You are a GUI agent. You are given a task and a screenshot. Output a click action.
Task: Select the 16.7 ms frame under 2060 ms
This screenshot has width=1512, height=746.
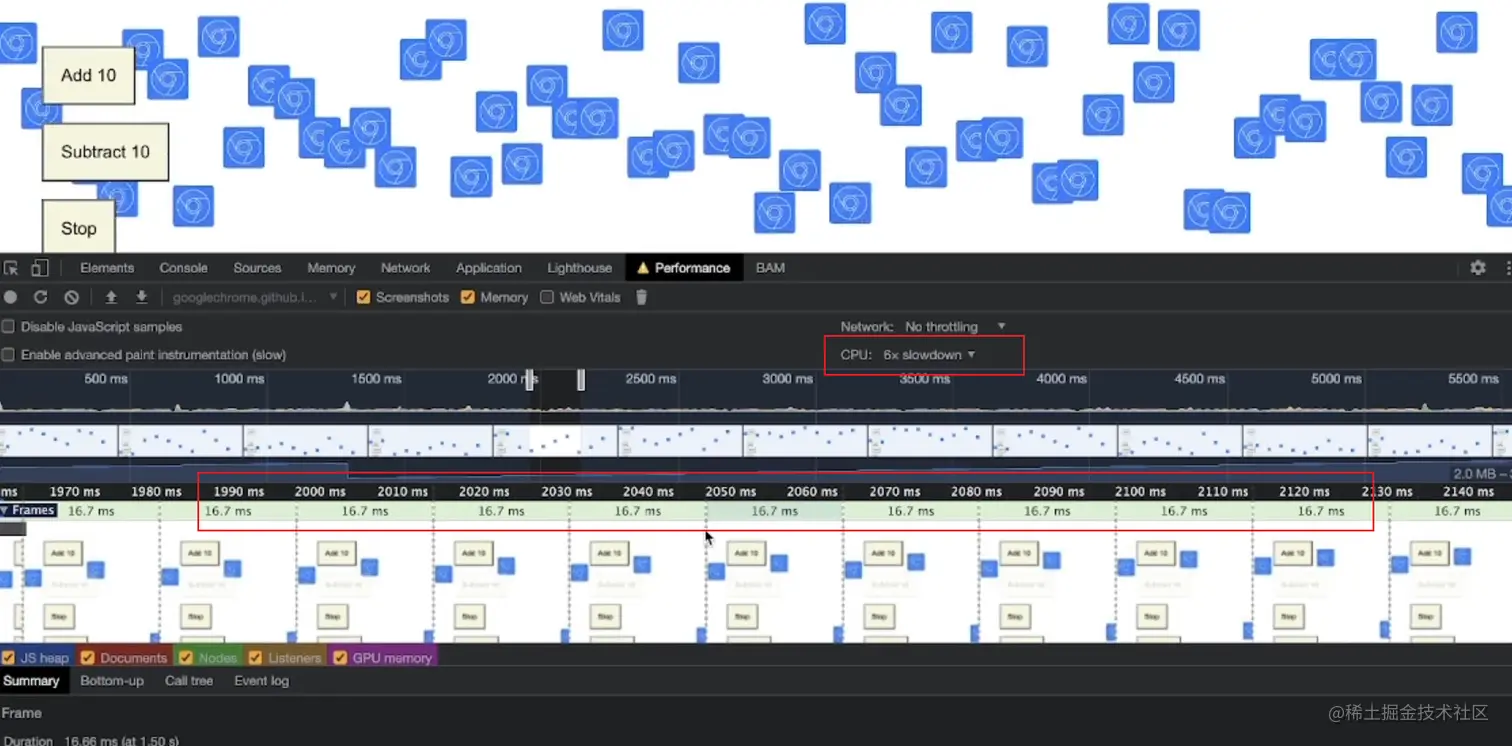774,511
